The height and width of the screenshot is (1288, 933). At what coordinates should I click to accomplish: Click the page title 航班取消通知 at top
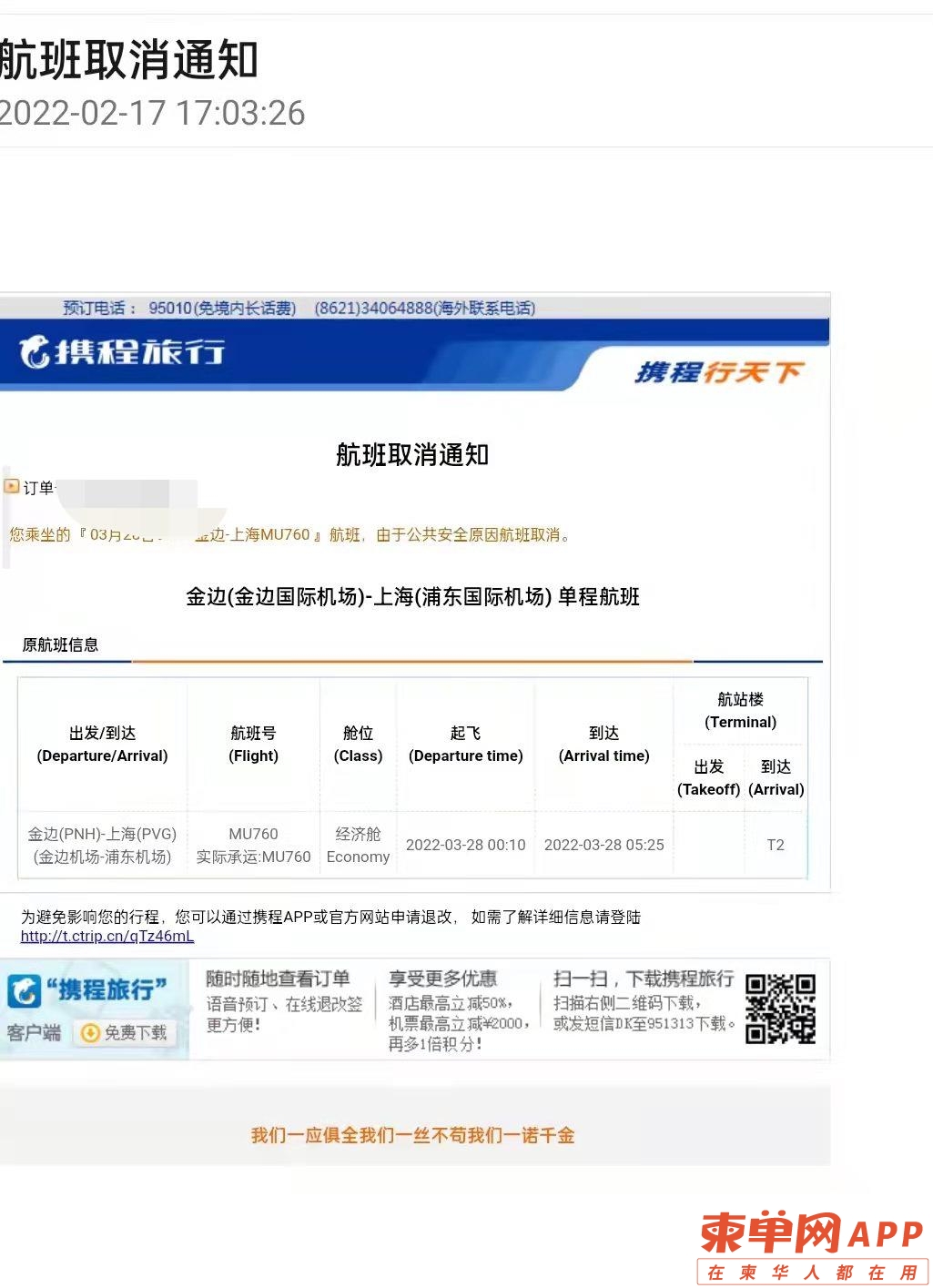click(x=129, y=60)
